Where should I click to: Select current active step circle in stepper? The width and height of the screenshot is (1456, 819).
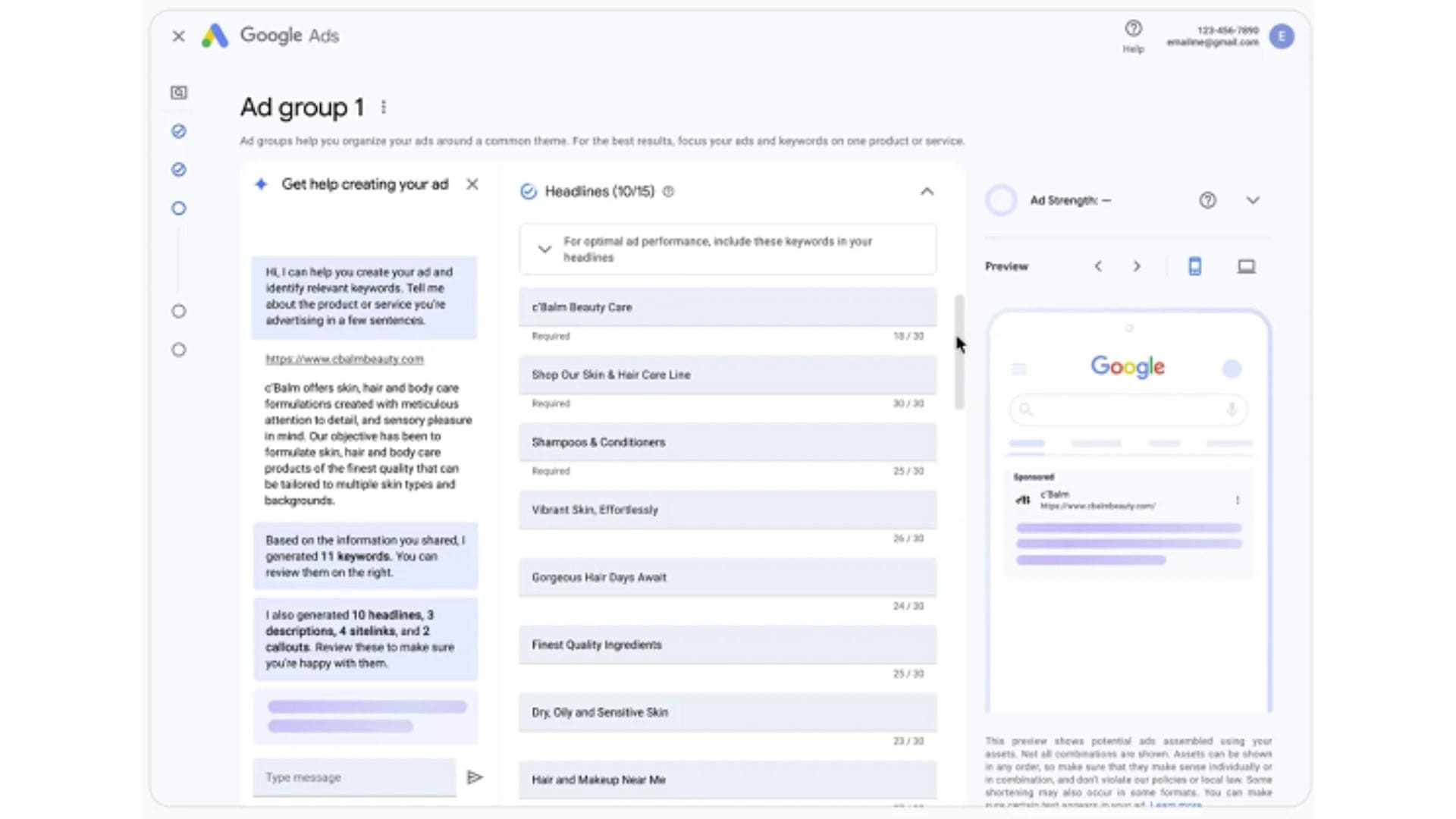[179, 209]
